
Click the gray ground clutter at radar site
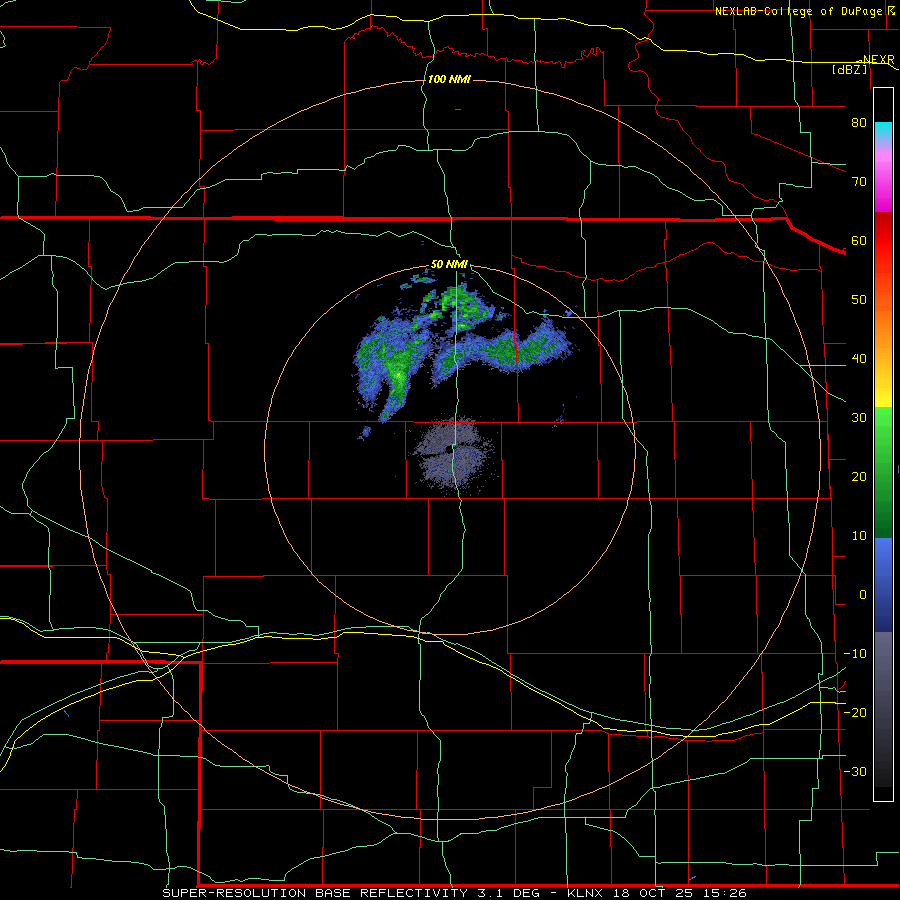[454, 455]
